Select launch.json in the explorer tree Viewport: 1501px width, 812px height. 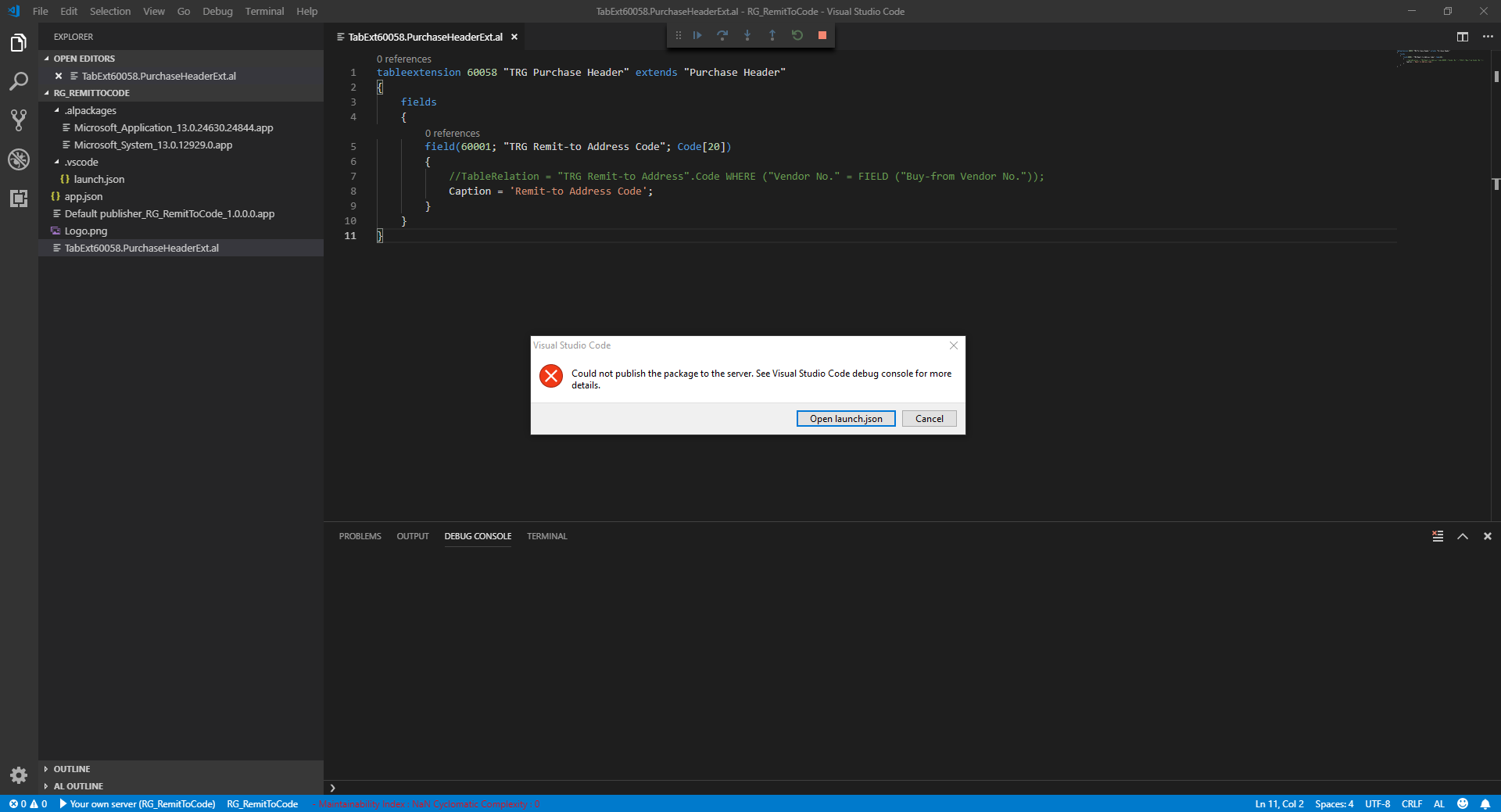click(x=99, y=179)
